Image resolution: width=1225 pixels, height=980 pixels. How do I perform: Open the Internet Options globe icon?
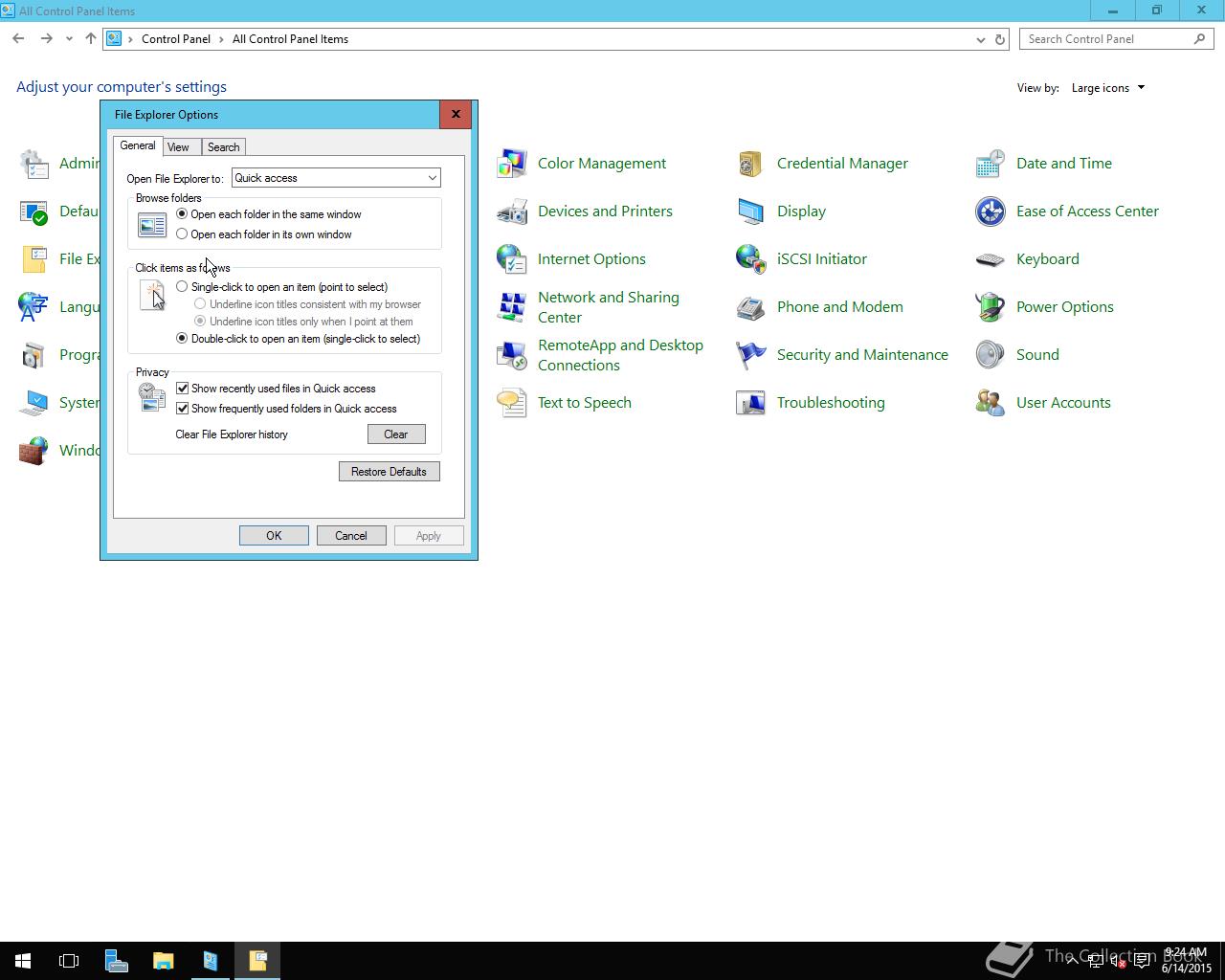coord(512,259)
